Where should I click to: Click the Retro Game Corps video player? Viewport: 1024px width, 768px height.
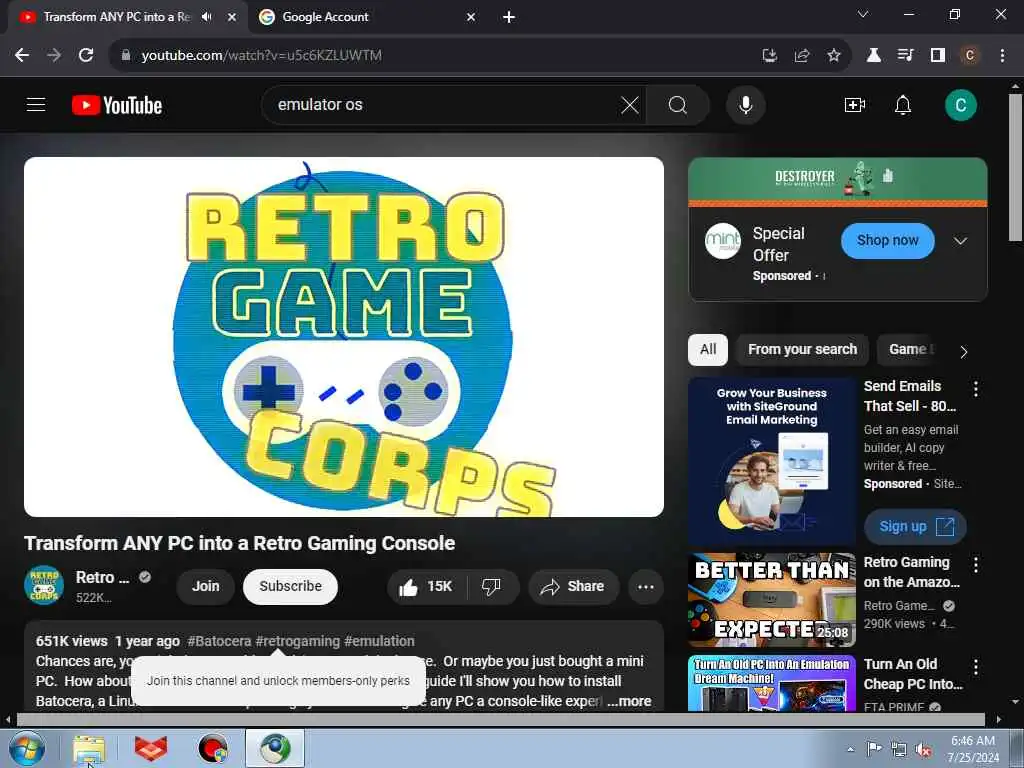tap(344, 337)
